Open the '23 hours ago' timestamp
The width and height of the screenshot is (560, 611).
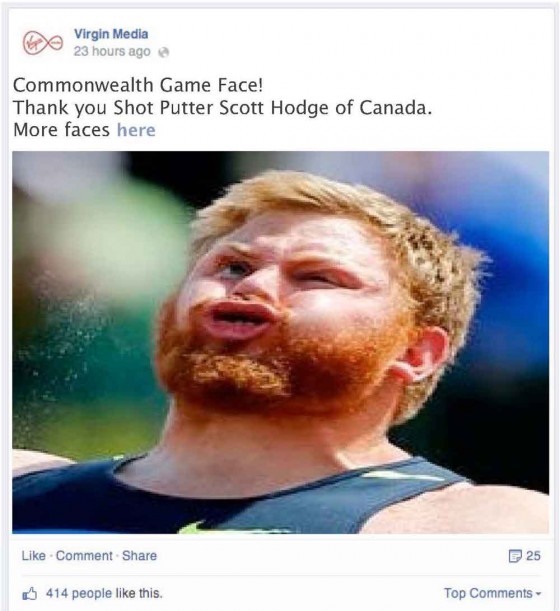(112, 51)
